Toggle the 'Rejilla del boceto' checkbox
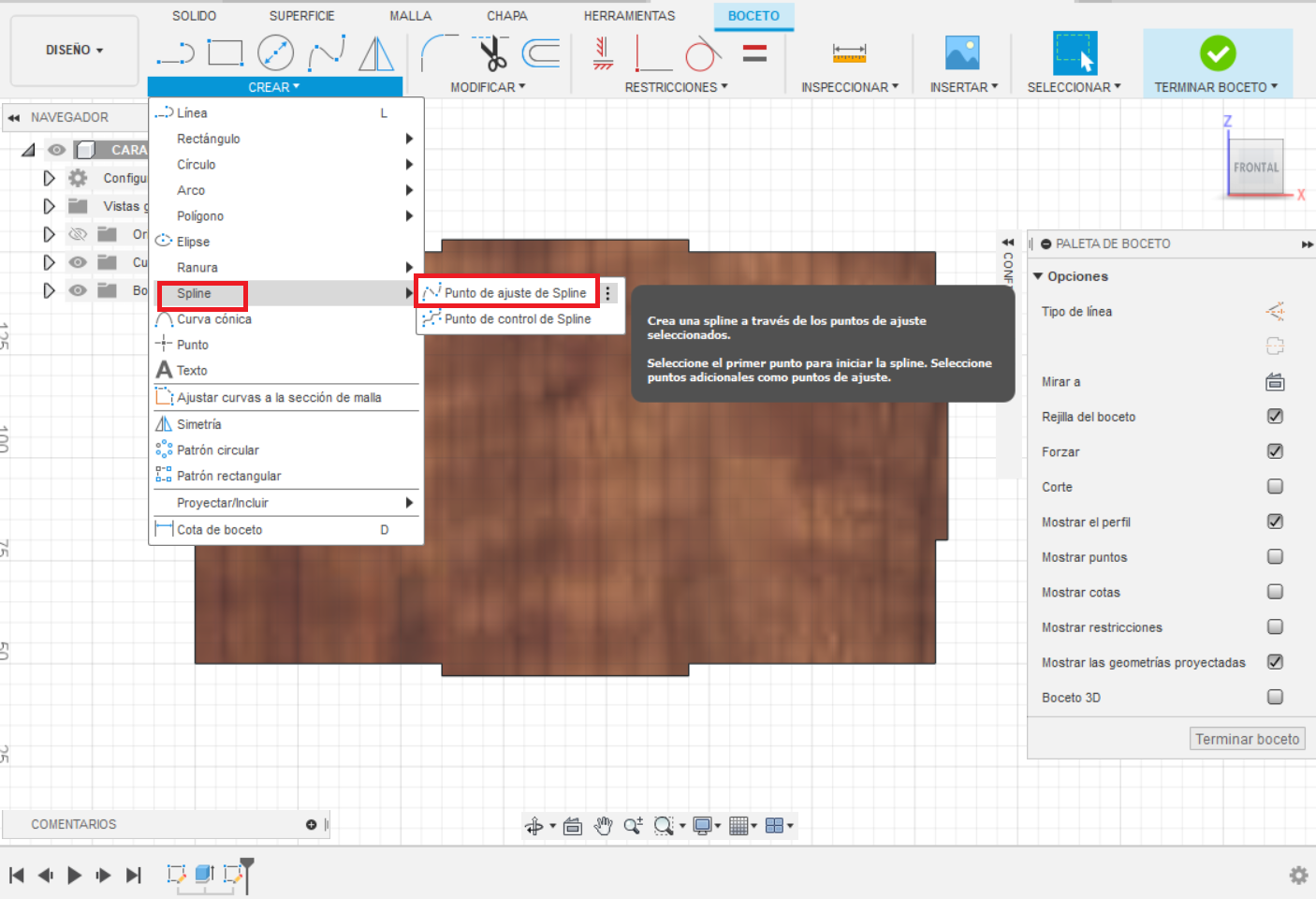1316x899 pixels. 1275,416
